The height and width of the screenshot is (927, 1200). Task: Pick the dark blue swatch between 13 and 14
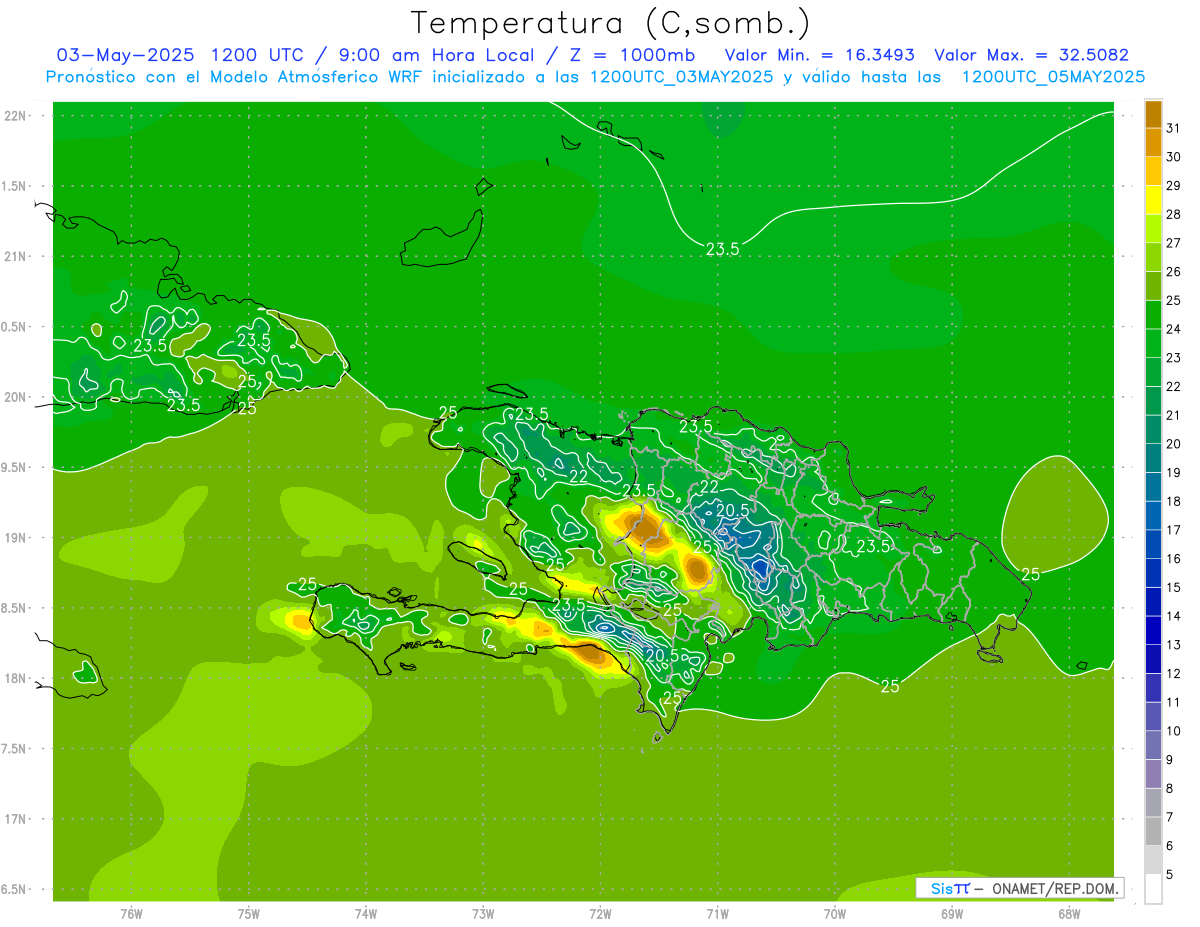(x=1153, y=631)
